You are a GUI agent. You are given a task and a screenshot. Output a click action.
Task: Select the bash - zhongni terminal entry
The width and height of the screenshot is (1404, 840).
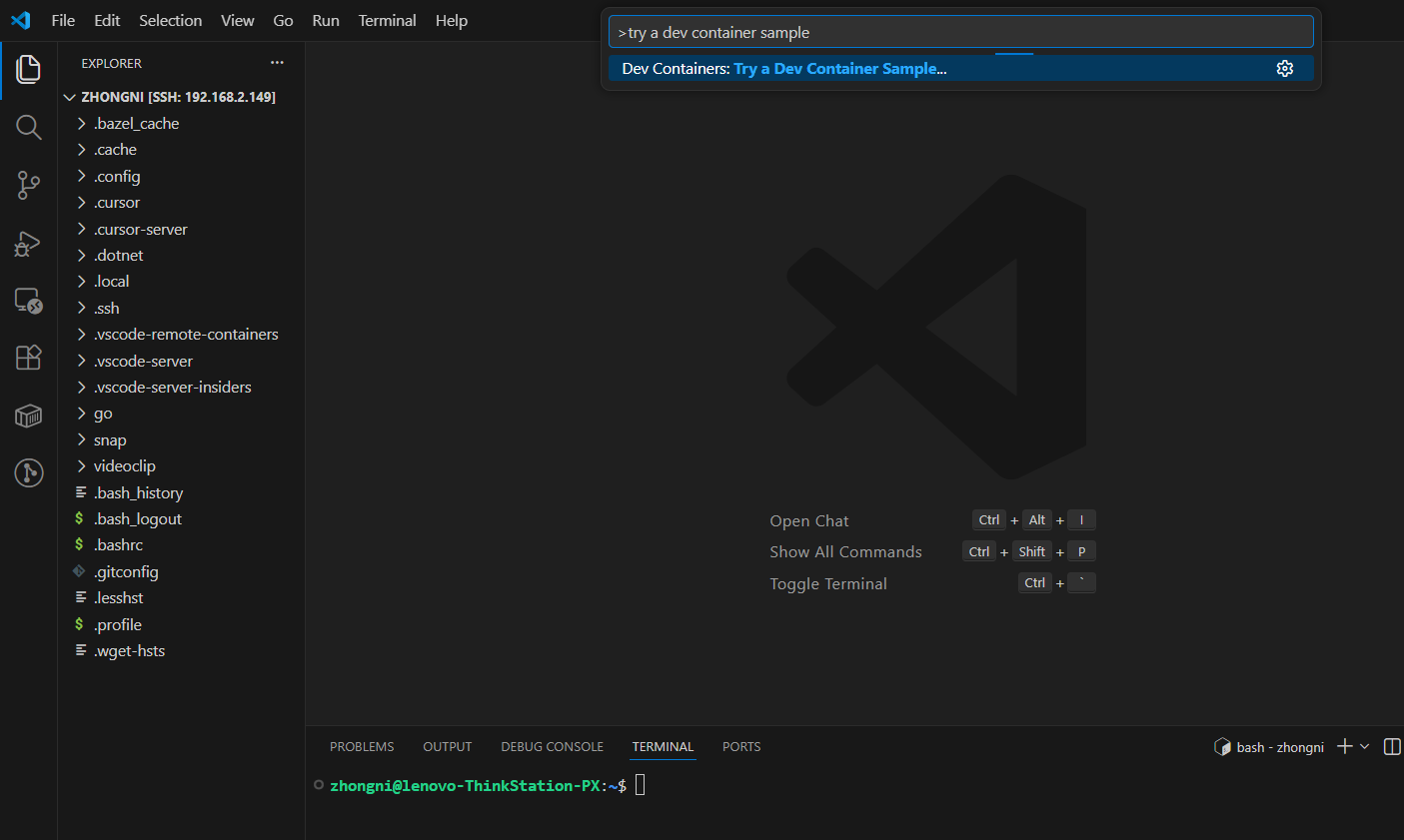tap(1269, 747)
